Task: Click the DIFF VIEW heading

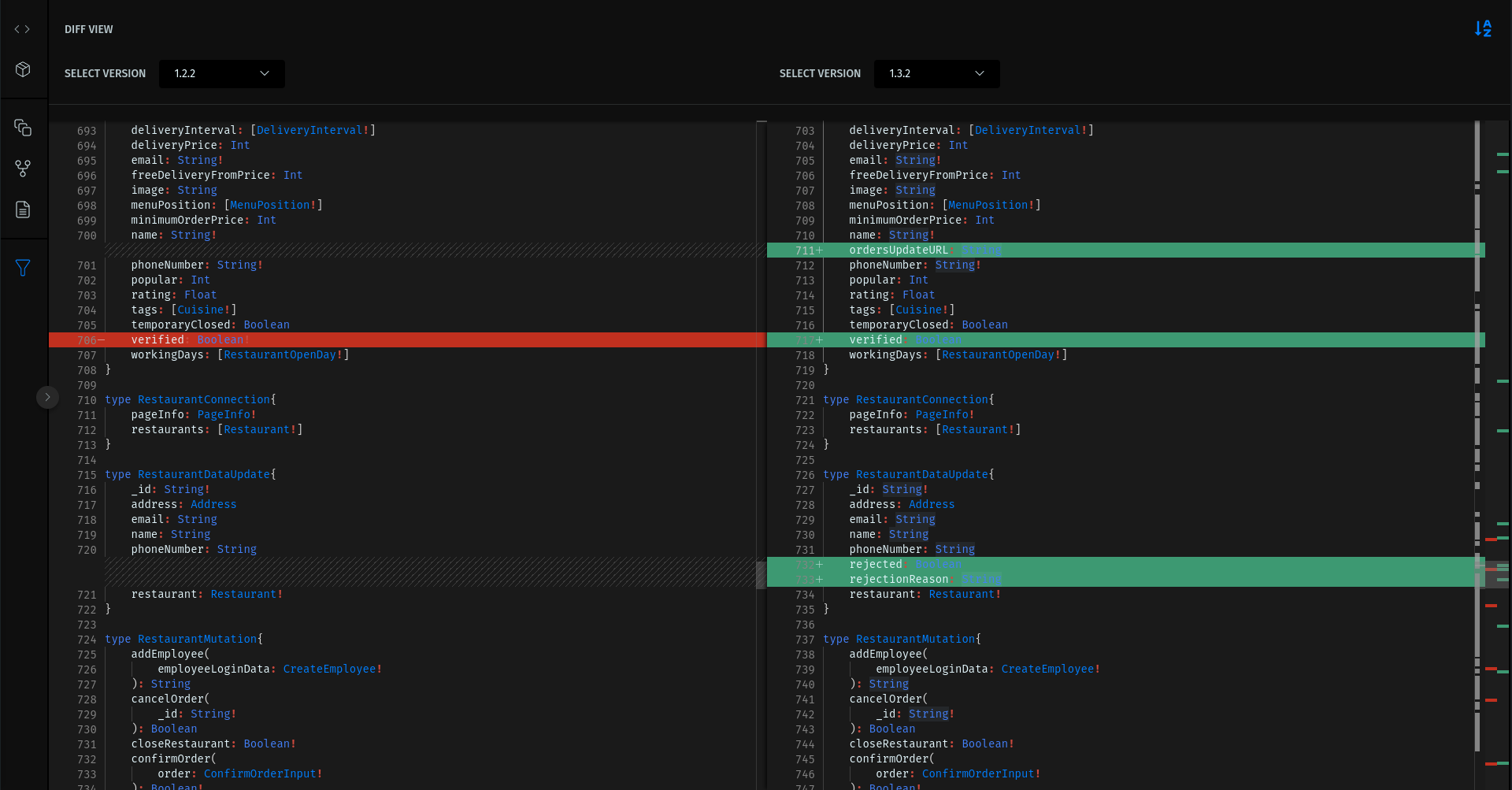Action: (89, 29)
